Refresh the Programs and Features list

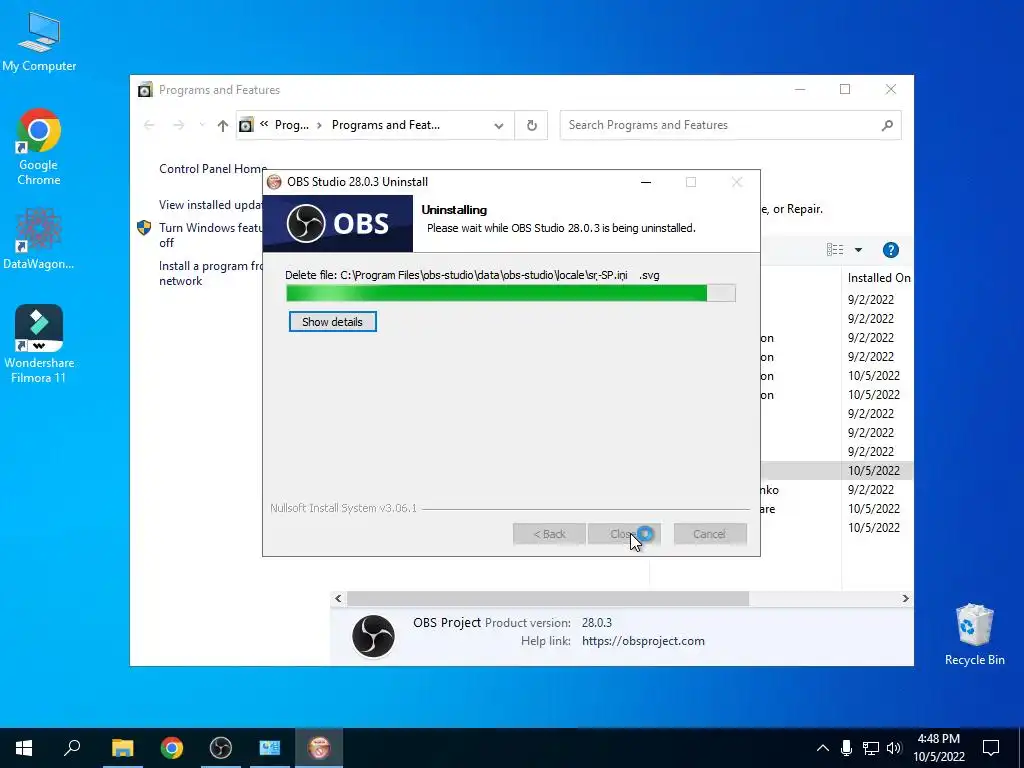(x=532, y=125)
